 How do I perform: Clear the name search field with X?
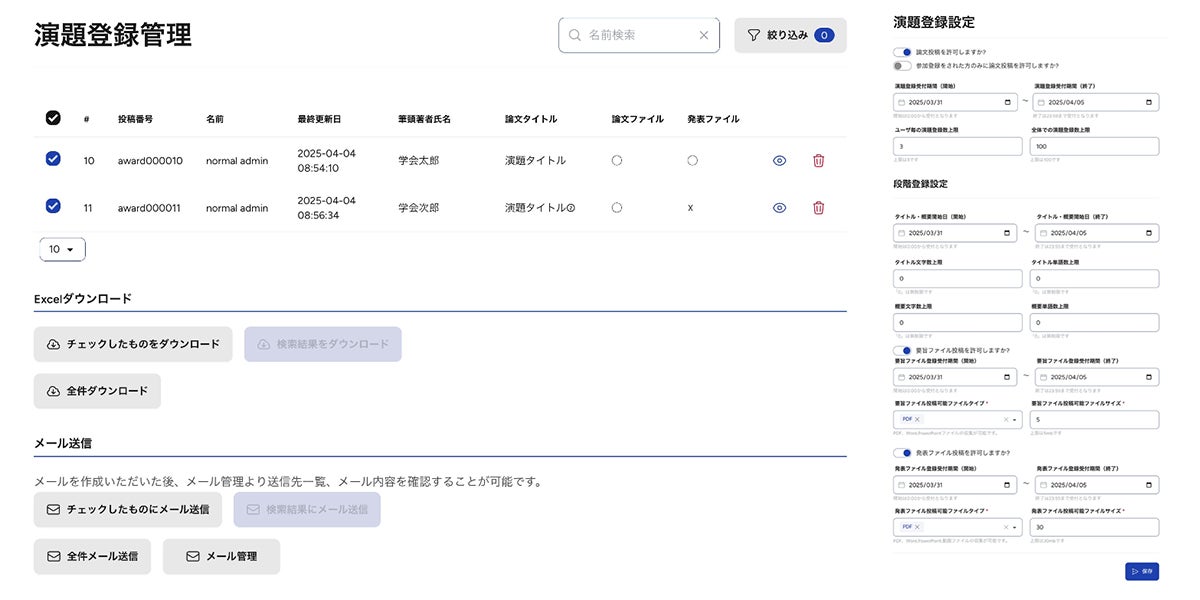[704, 35]
